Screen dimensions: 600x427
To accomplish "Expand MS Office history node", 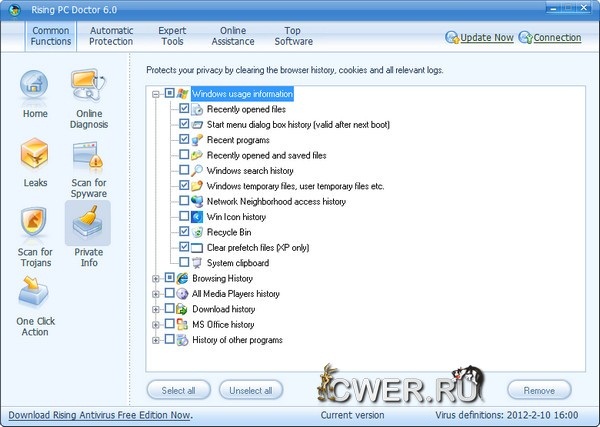I will pyautogui.click(x=155, y=325).
